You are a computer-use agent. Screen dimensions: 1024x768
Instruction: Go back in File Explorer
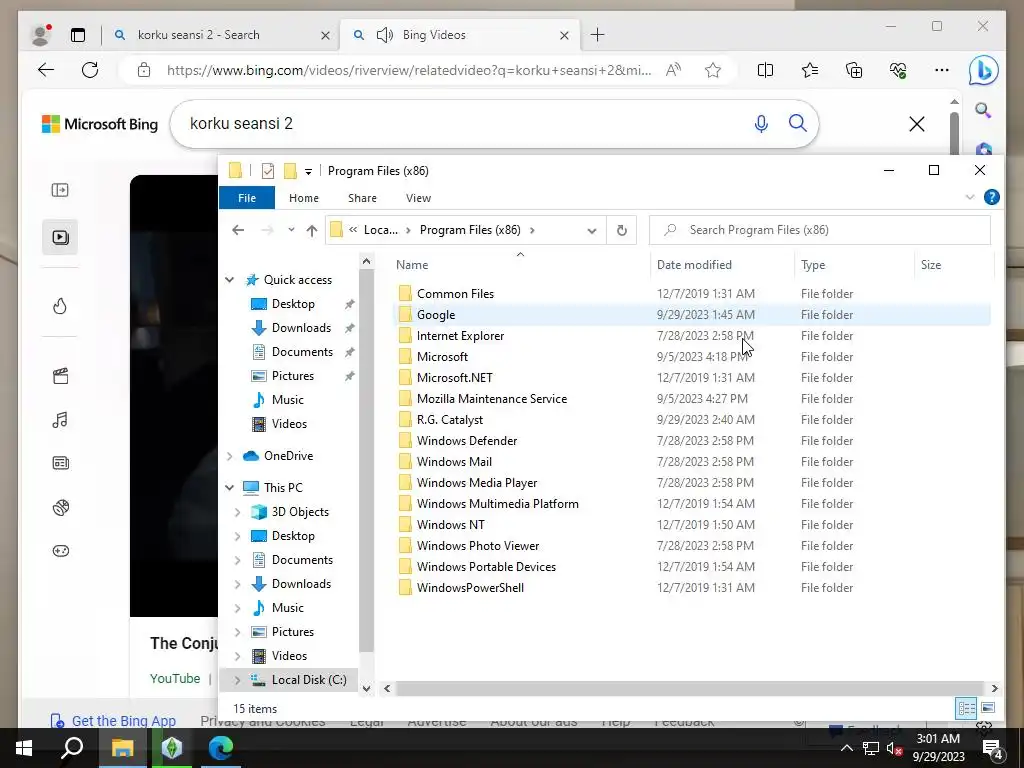(x=238, y=230)
